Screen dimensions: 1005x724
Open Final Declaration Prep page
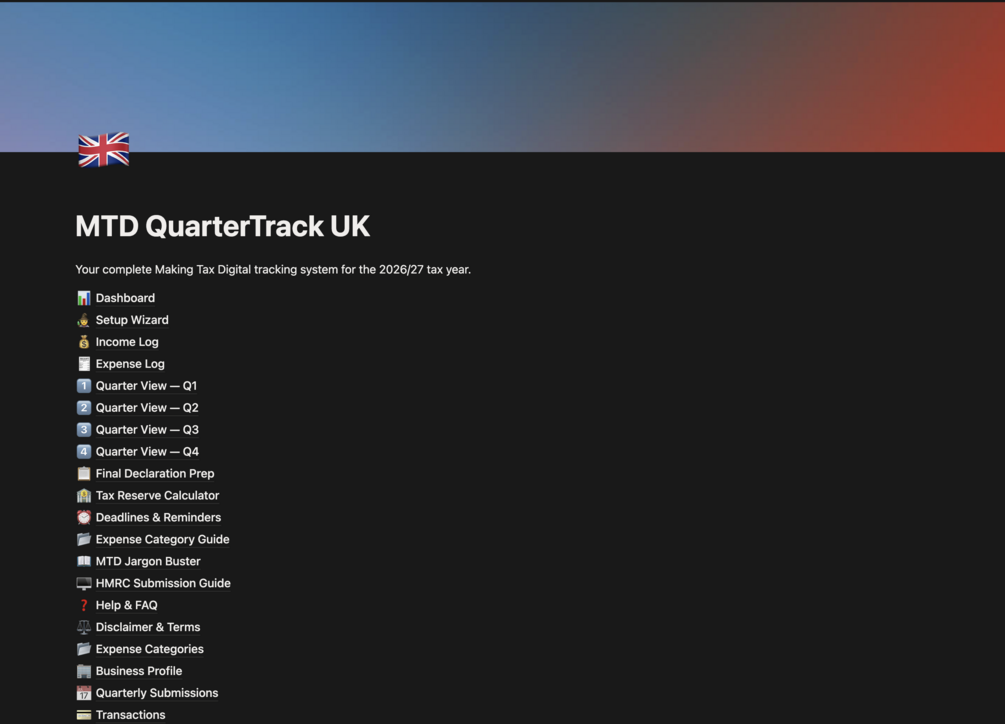[x=155, y=474]
